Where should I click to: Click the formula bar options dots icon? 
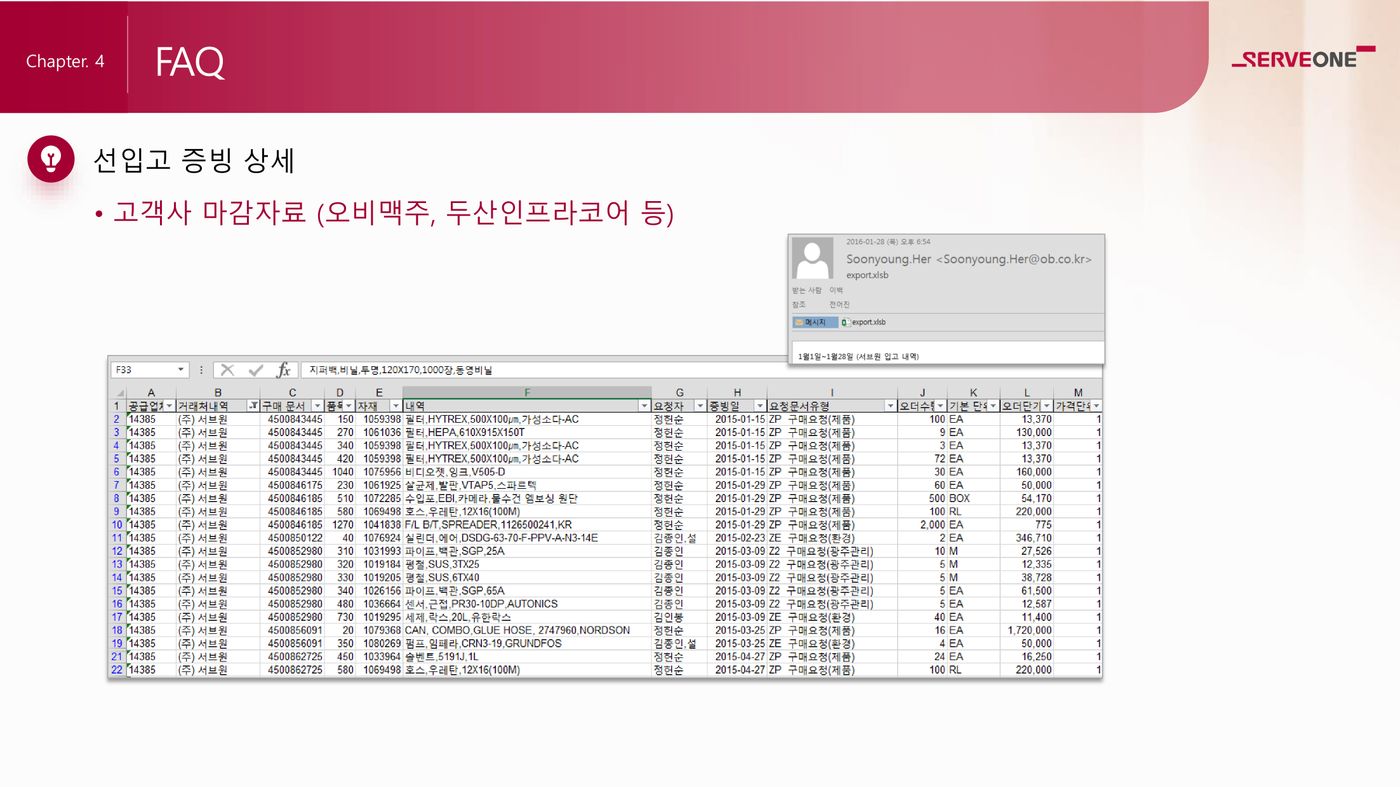point(202,370)
